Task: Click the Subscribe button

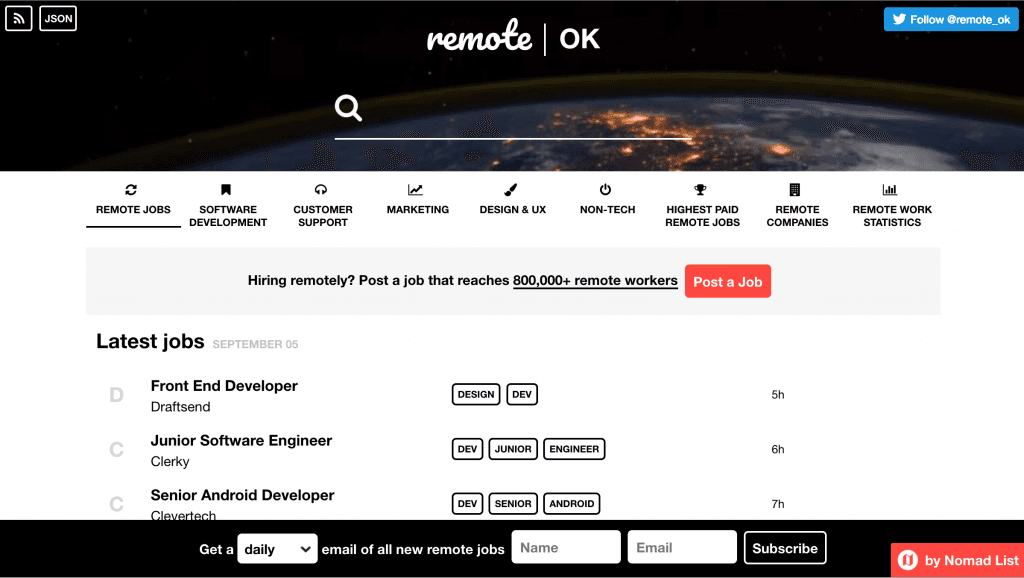Action: tap(785, 548)
